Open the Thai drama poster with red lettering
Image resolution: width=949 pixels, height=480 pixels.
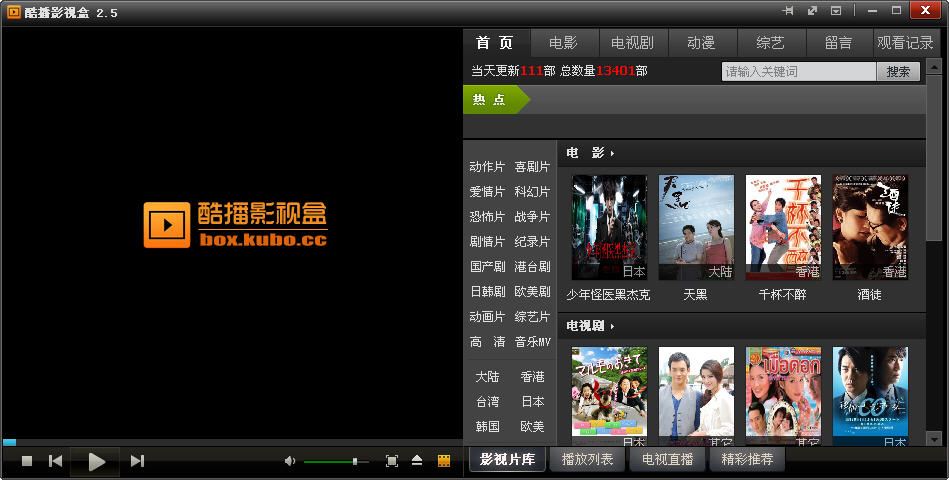783,396
